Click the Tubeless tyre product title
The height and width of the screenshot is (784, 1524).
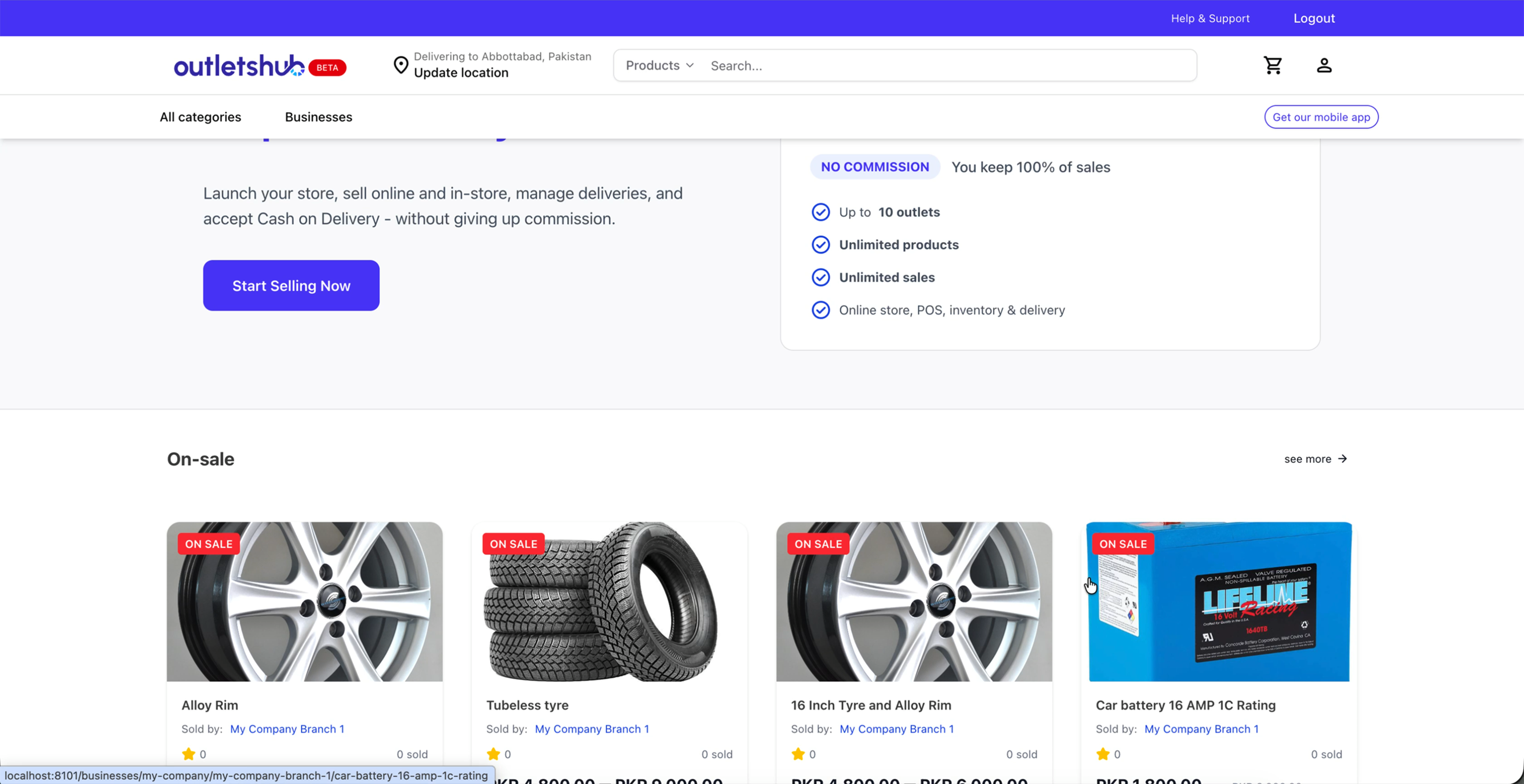point(527,706)
